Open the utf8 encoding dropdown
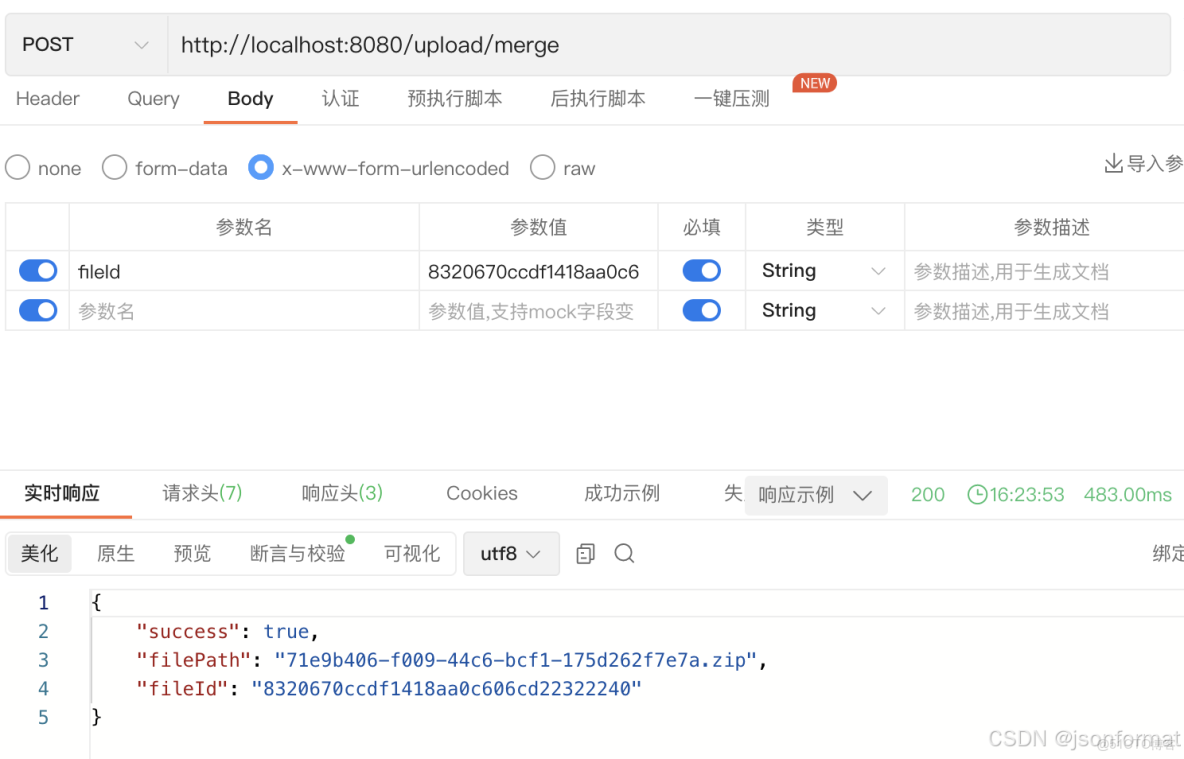This screenshot has width=1184, height=759. tap(511, 553)
